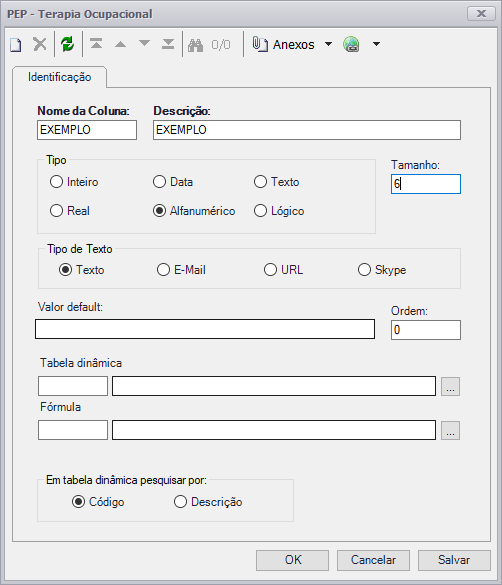Click the Nome da Coluna field
The width and height of the screenshot is (502, 585).
pos(87,130)
